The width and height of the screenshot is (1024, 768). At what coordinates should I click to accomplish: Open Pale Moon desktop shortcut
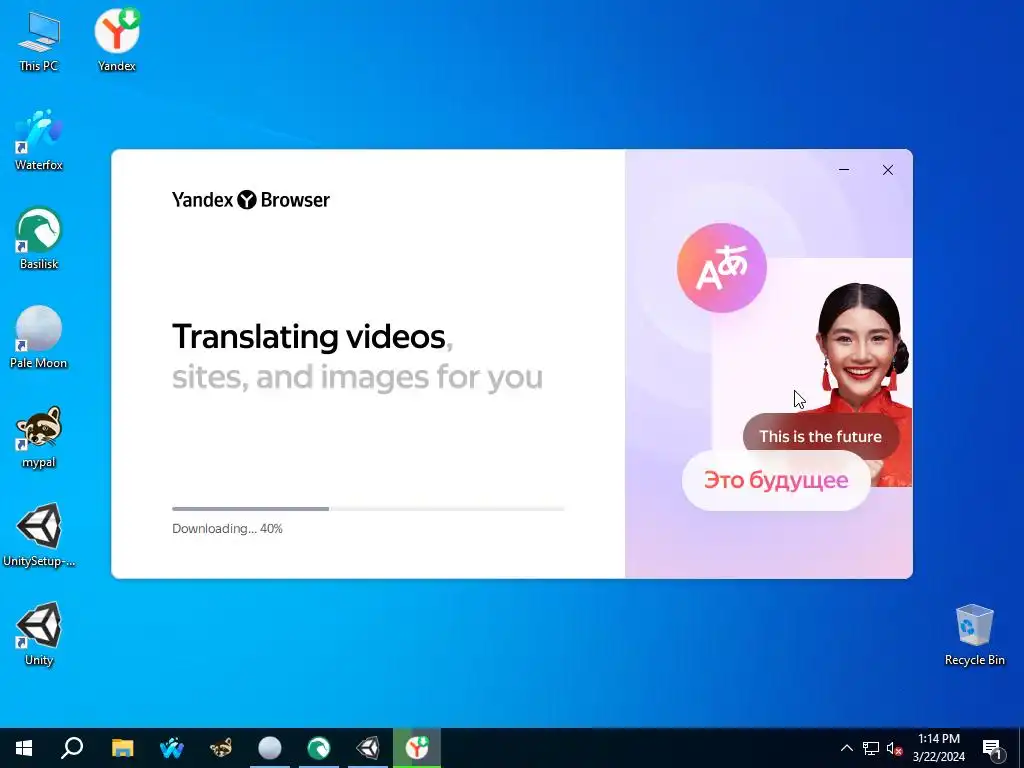click(39, 338)
